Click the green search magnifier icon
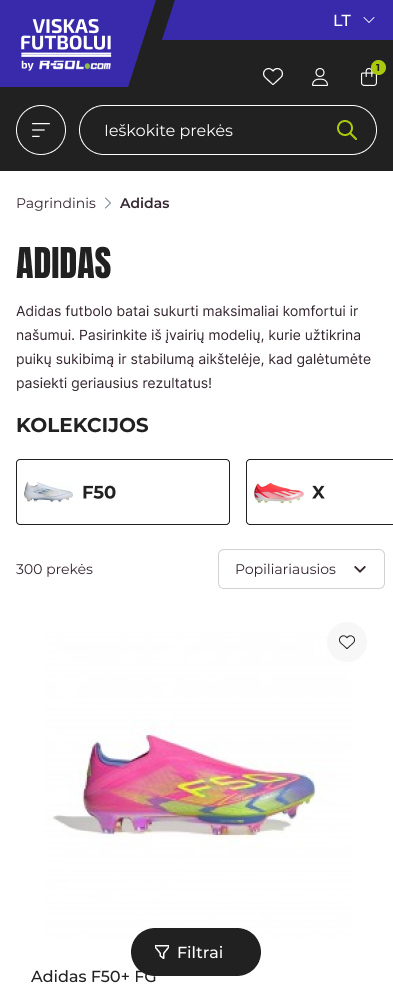Viewport: 393px width, 984px height. point(347,130)
